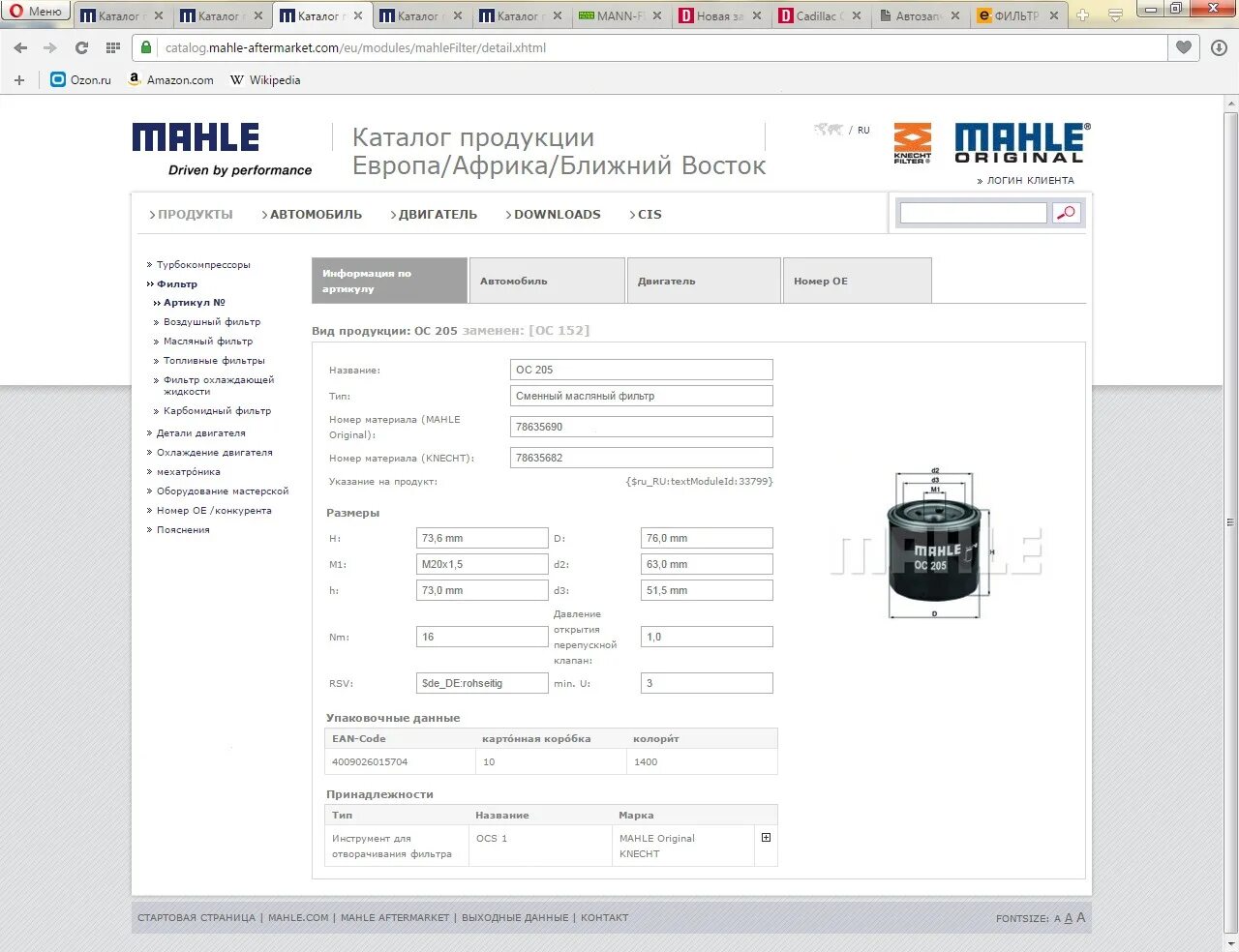Screen dimensions: 1239x952
Task: Click the world map region icon
Action: point(829,130)
